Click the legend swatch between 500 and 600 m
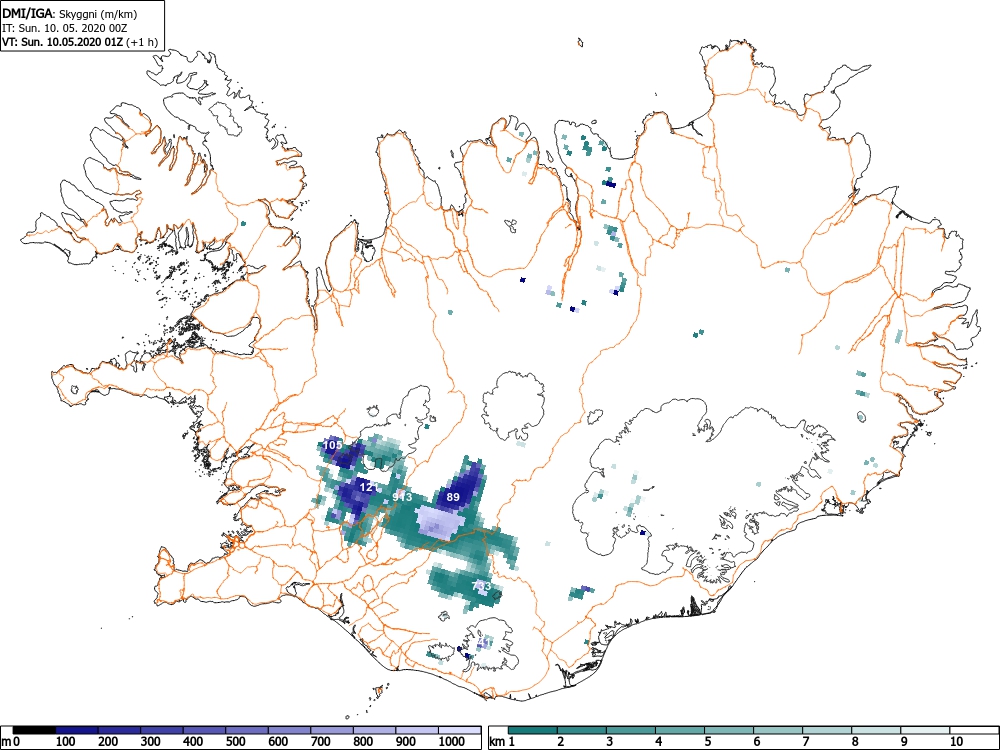This screenshot has width=1000, height=750. tap(247, 730)
